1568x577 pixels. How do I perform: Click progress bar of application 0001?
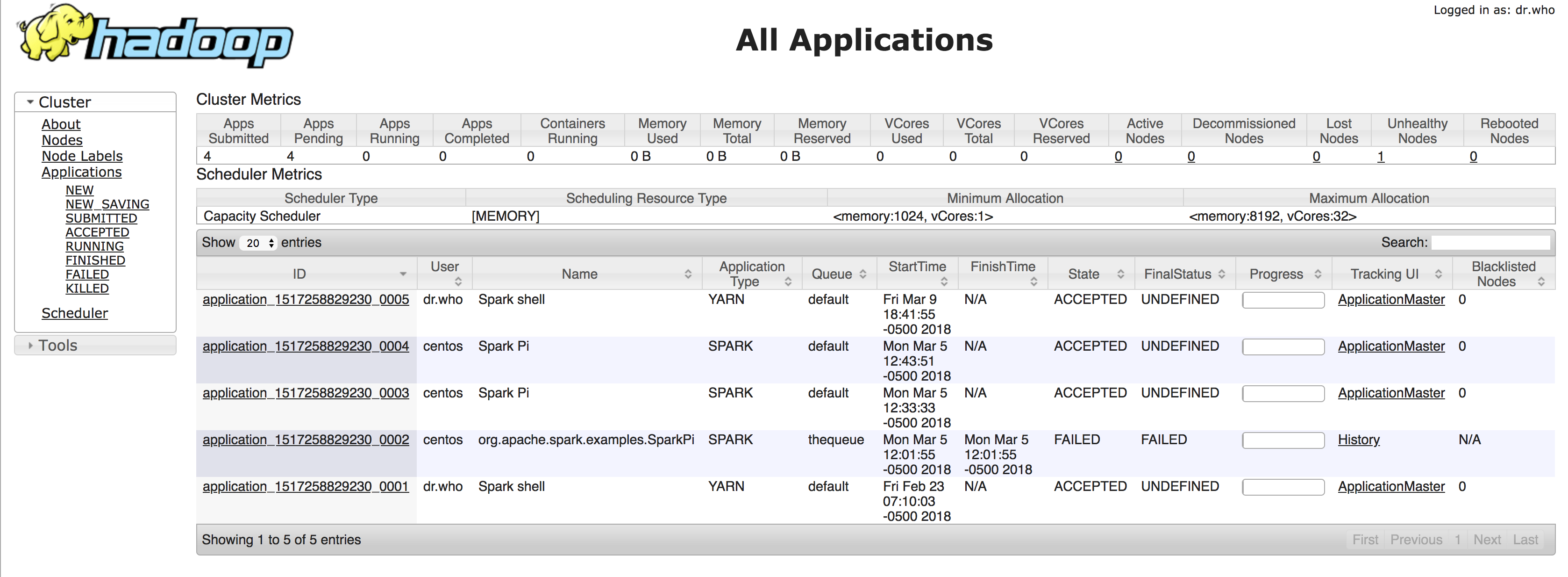point(1283,487)
